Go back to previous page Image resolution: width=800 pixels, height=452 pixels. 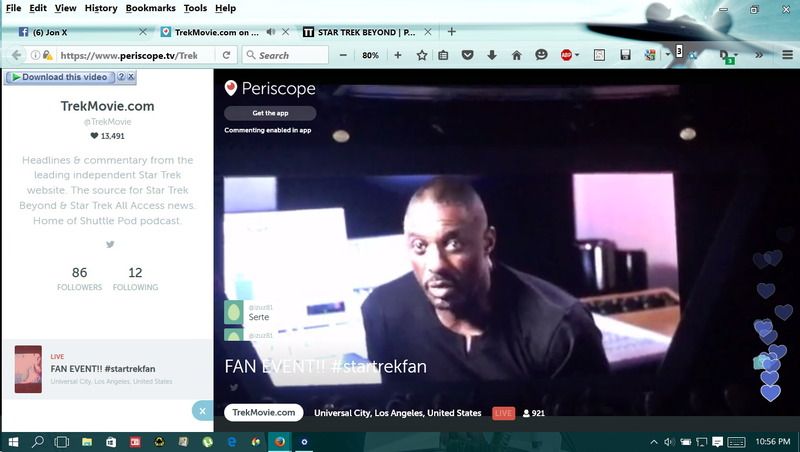pyautogui.click(x=16, y=55)
